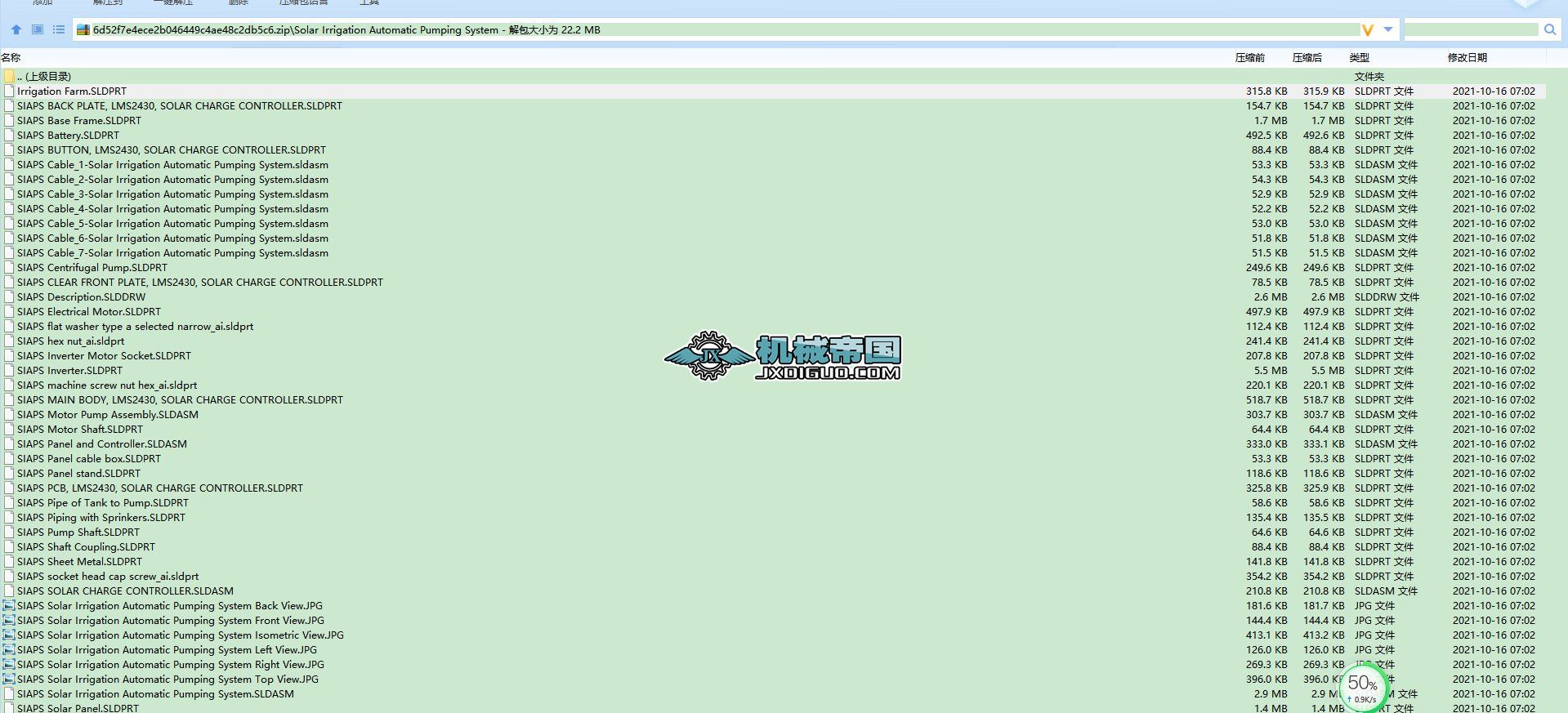1568x713 pixels.
Task: Click the file icon of SIAPS Battery.SLDPRT
Action: pos(9,136)
